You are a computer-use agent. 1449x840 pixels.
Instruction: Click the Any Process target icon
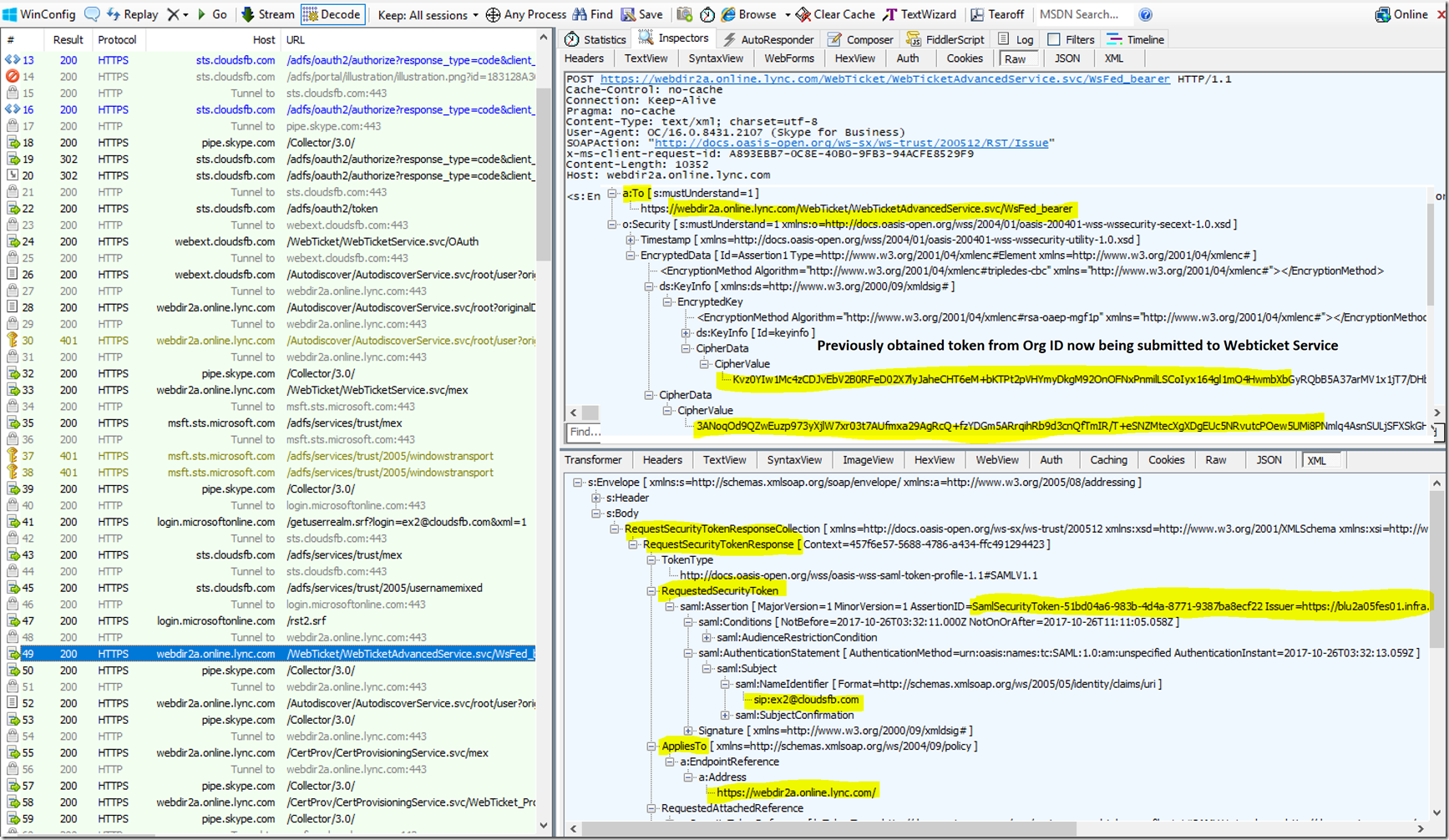(493, 14)
